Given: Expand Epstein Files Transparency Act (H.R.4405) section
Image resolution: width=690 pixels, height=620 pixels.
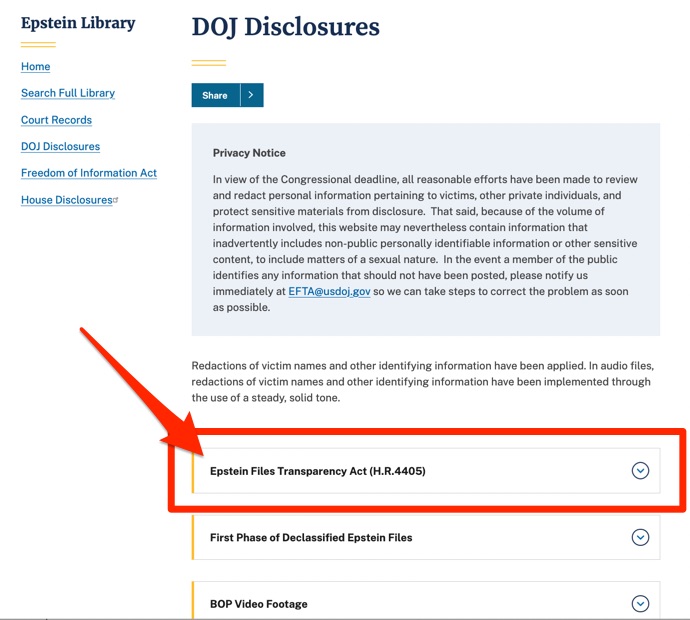Looking at the screenshot, I should (318, 471).
